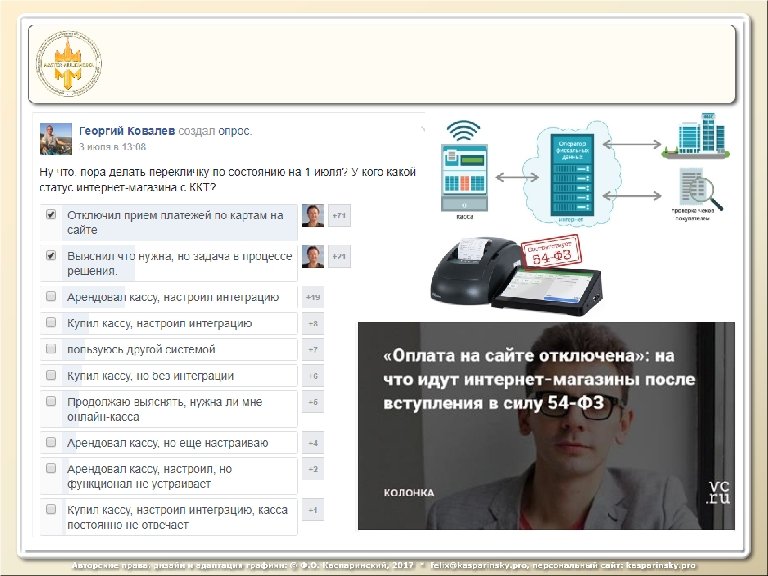This screenshot has width=768, height=576.
Task: Select 'пользуюсь другой системой' checkbox
Action: pyautogui.click(x=51, y=349)
